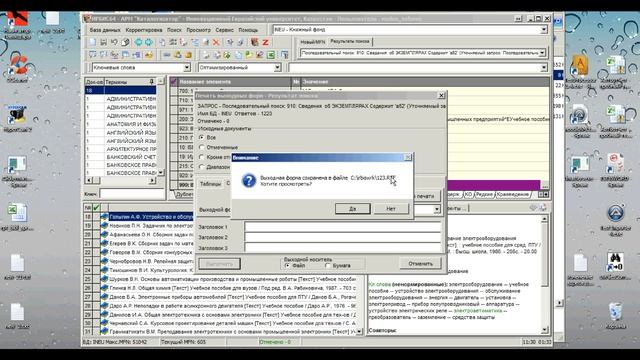Image resolution: width=640 pixels, height=360 pixels.
Task: Go to next record with green right arrow
Action: (x=149, y=42)
